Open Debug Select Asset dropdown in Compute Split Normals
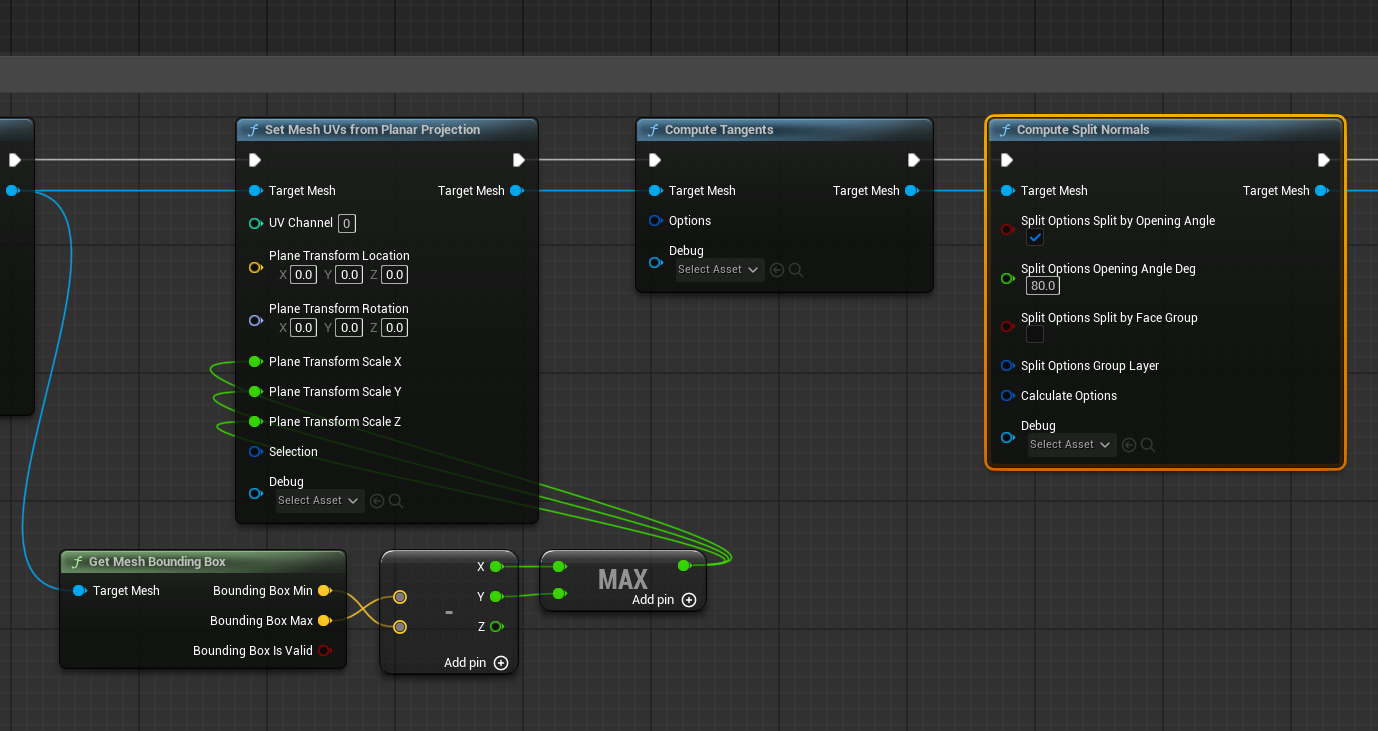 click(x=1071, y=445)
